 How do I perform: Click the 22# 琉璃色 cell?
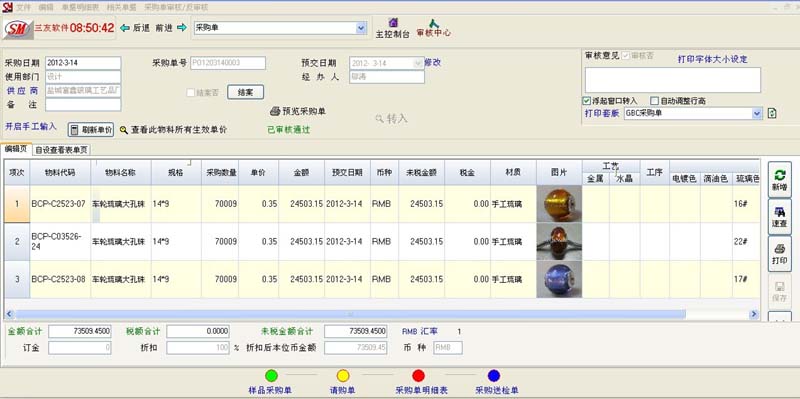pos(746,242)
